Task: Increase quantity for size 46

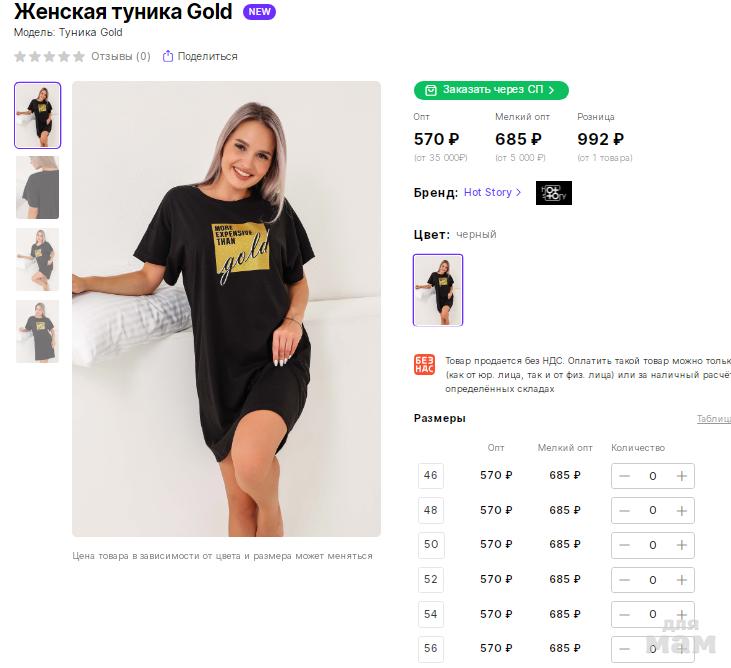Action: pyautogui.click(x=681, y=476)
